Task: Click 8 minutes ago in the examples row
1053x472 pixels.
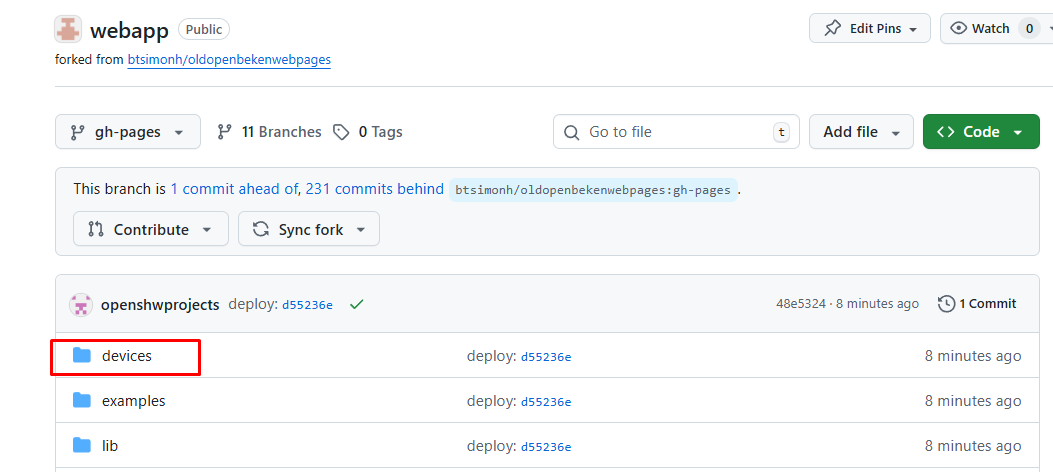Action: pyautogui.click(x=973, y=401)
